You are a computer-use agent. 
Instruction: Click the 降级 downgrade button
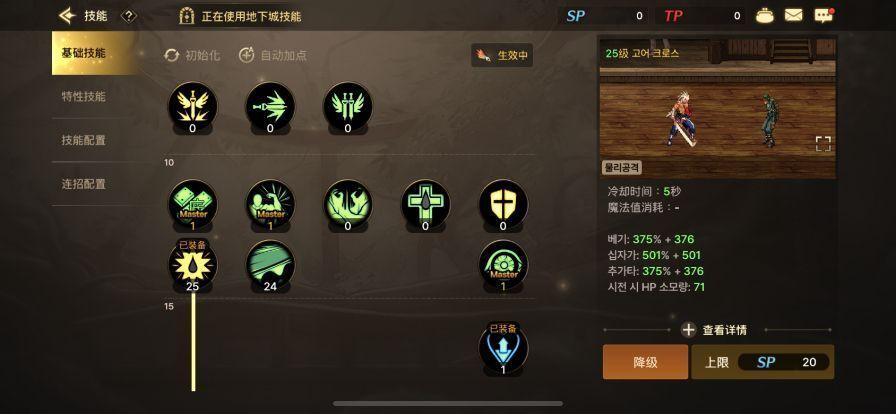tap(645, 362)
